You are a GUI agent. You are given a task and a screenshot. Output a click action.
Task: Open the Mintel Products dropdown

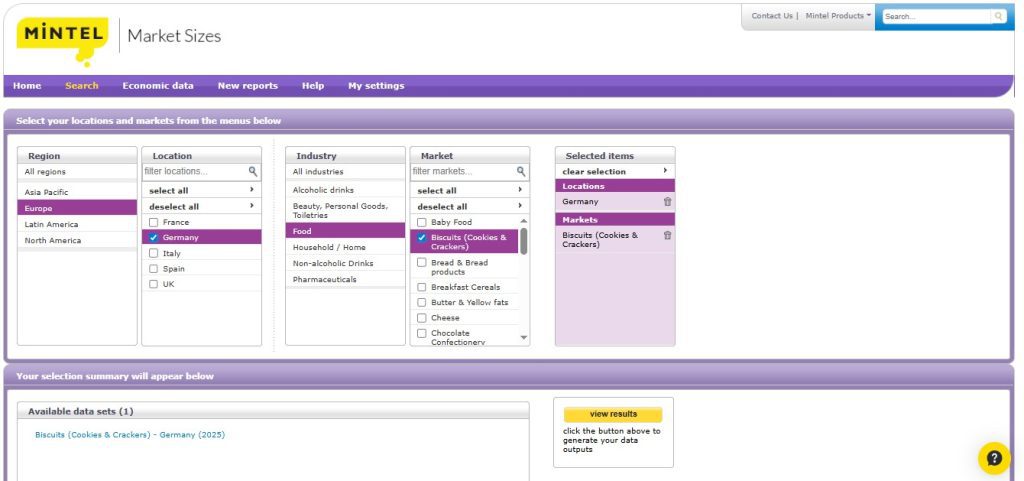839,16
